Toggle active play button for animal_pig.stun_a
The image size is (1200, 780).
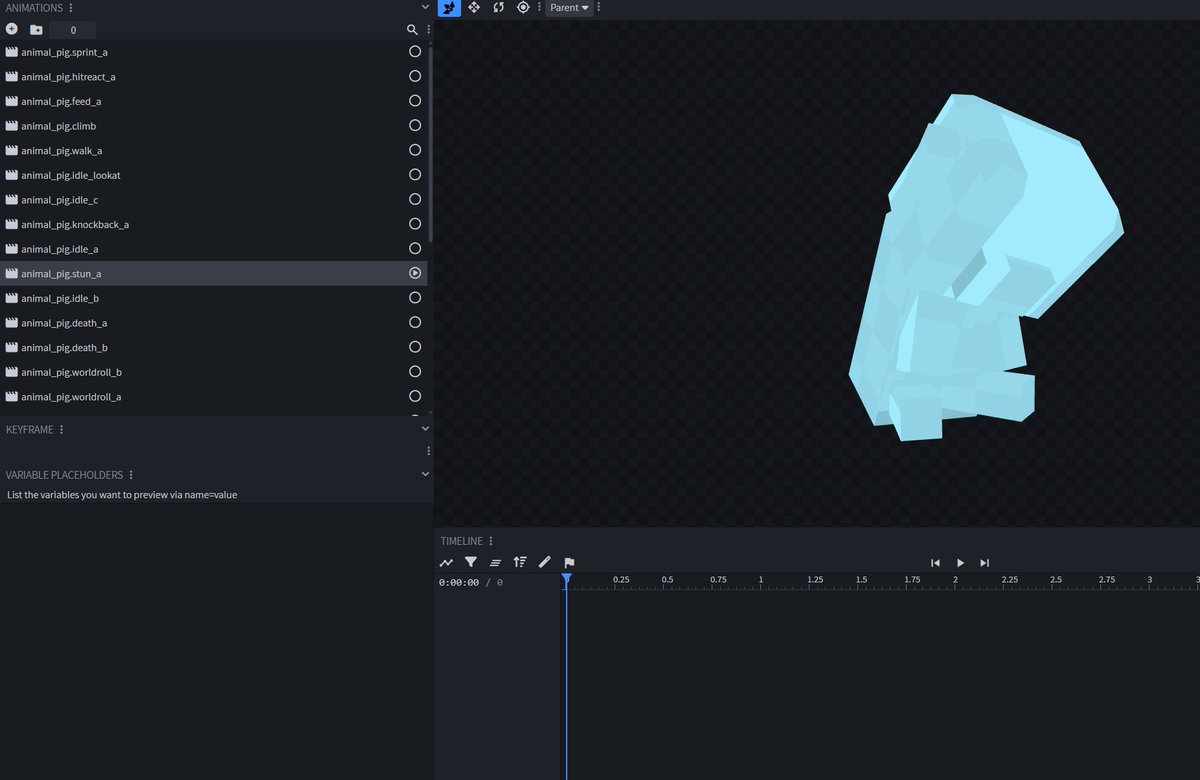(x=415, y=273)
